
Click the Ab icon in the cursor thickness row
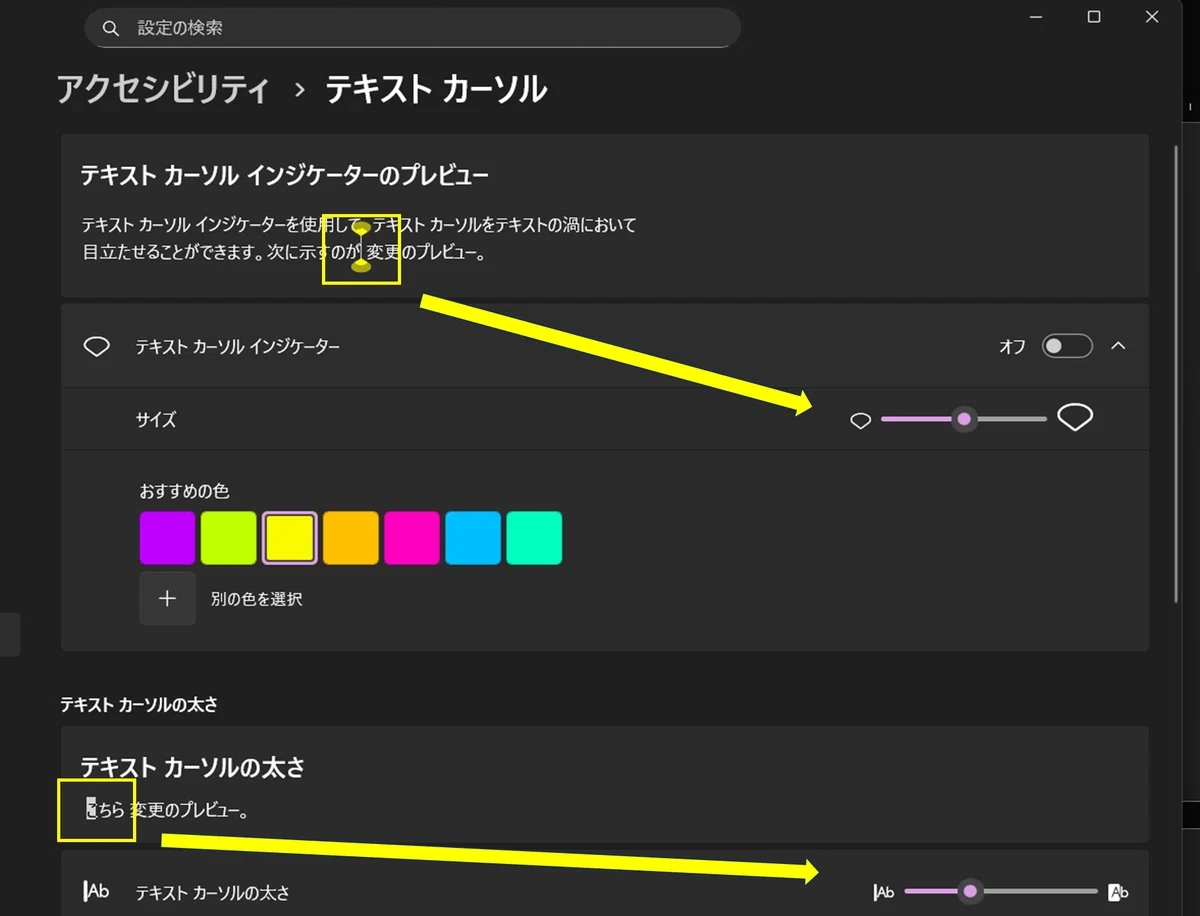pyautogui.click(x=97, y=891)
